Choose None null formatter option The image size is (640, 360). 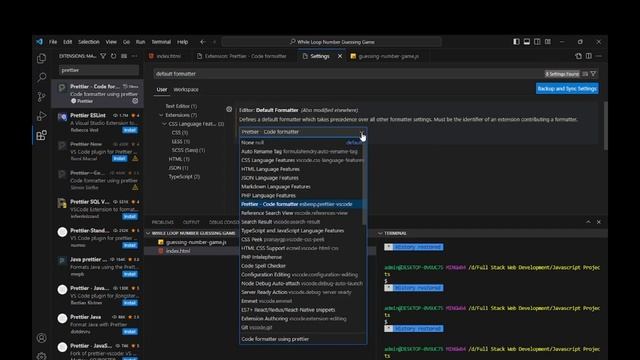(302, 142)
